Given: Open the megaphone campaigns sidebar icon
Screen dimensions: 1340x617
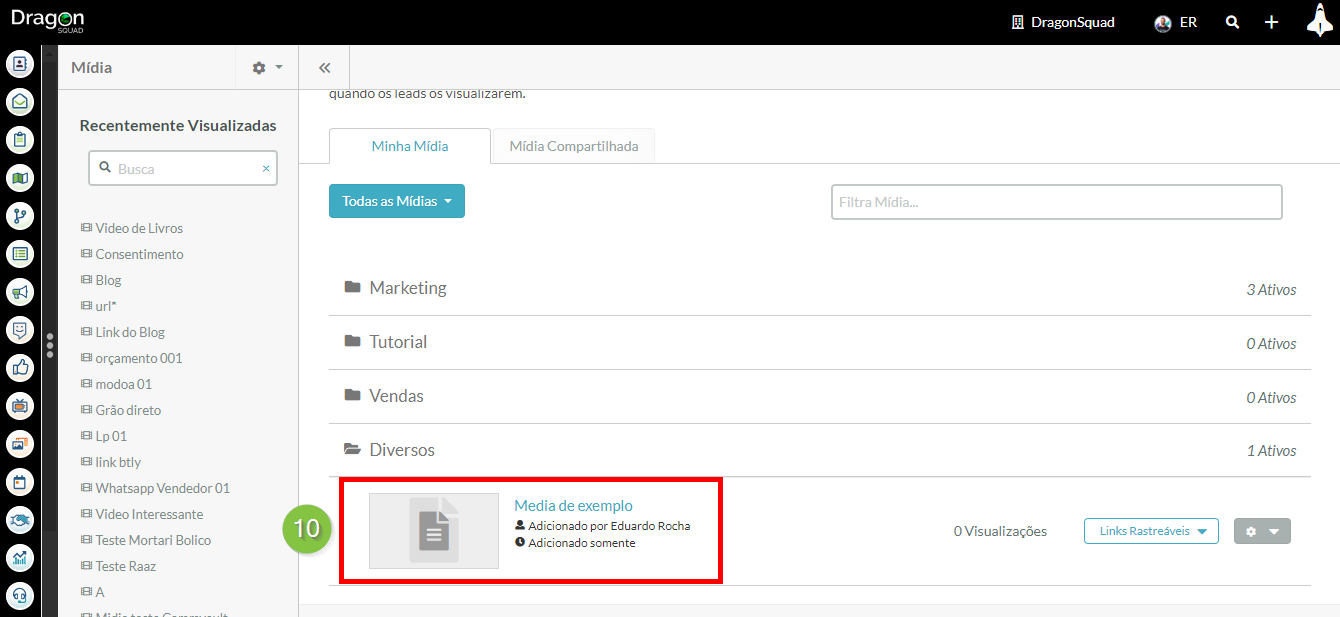Looking at the screenshot, I should 20,292.
